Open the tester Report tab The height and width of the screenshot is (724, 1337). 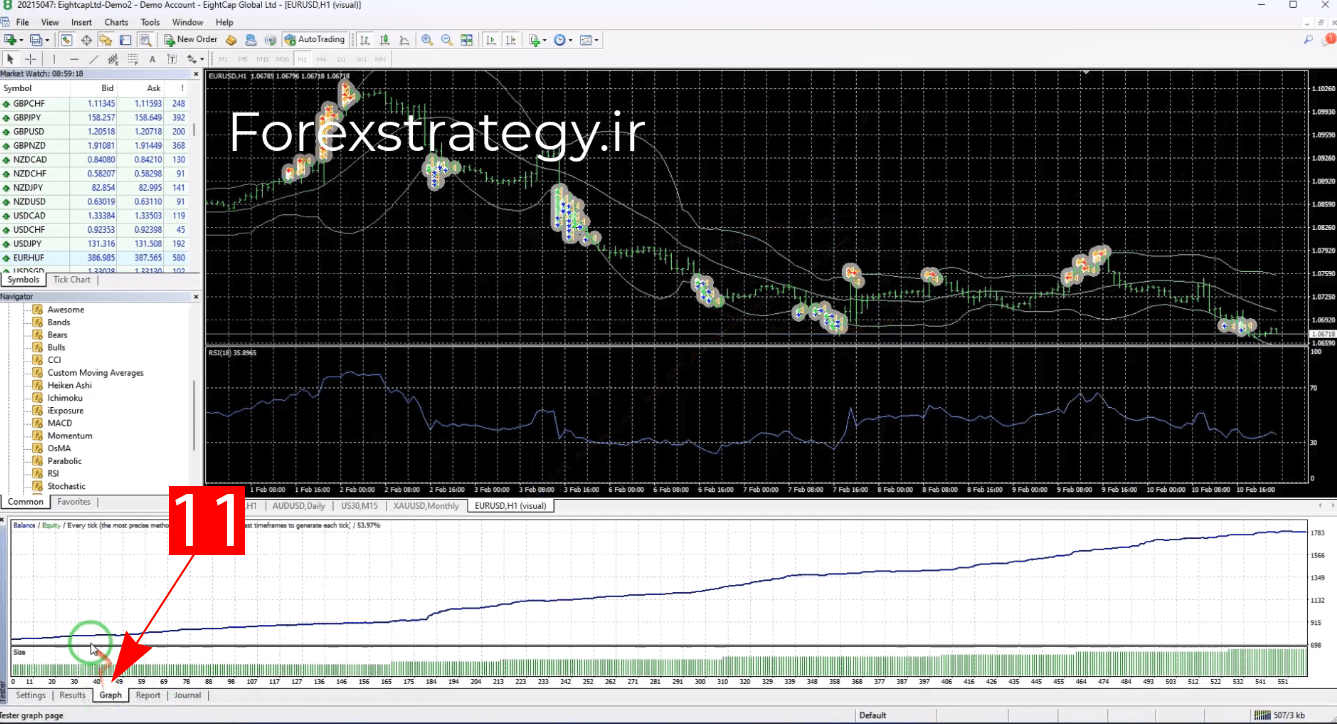tap(148, 695)
